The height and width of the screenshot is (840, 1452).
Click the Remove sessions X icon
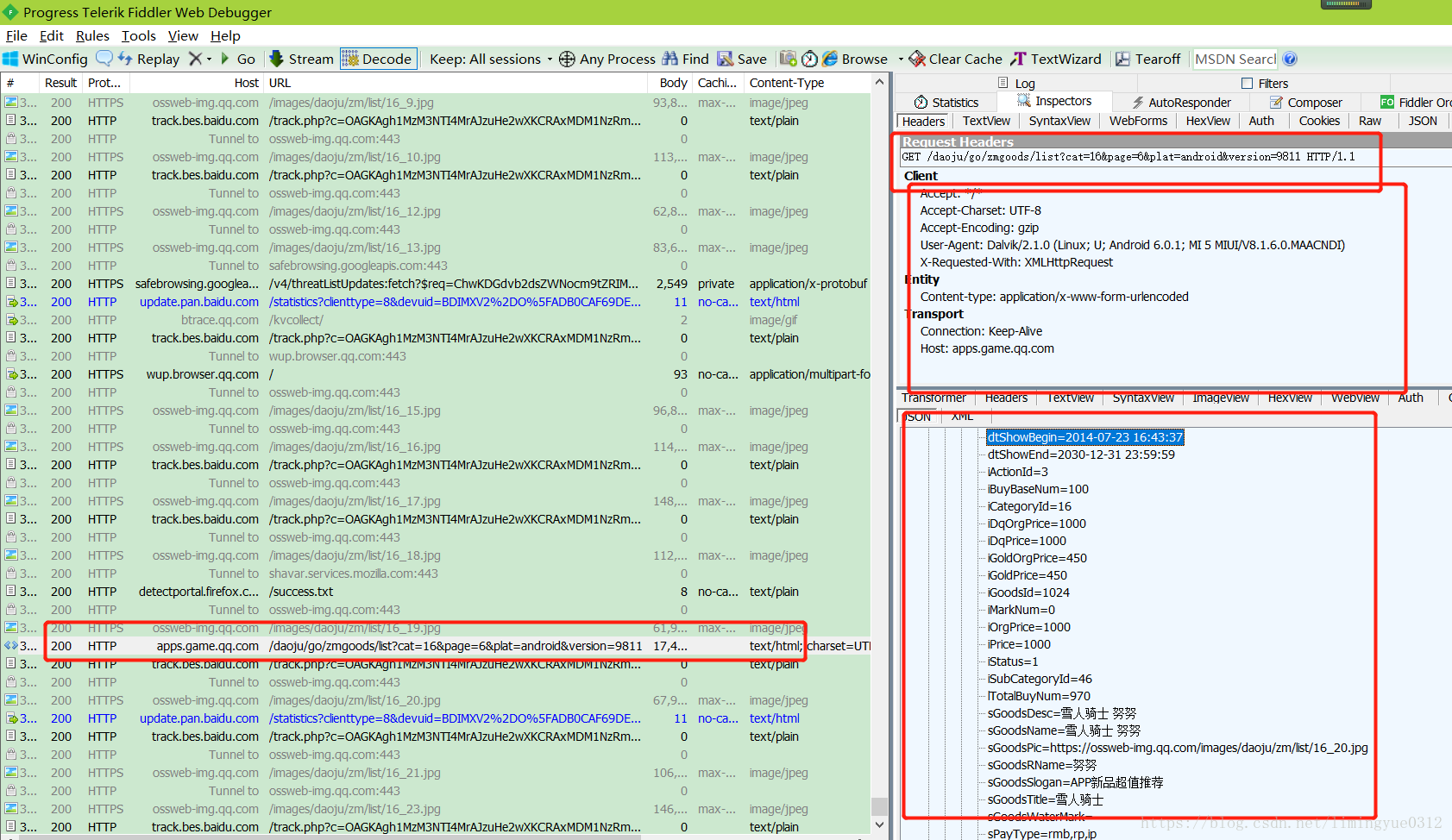tap(196, 59)
